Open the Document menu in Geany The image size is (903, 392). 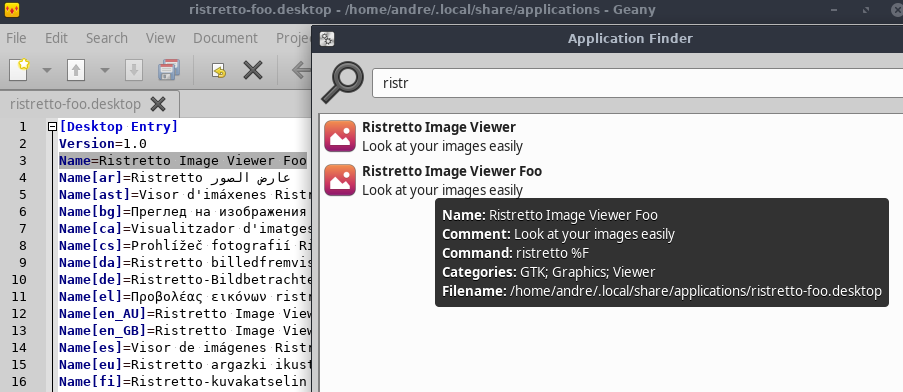tap(225, 38)
